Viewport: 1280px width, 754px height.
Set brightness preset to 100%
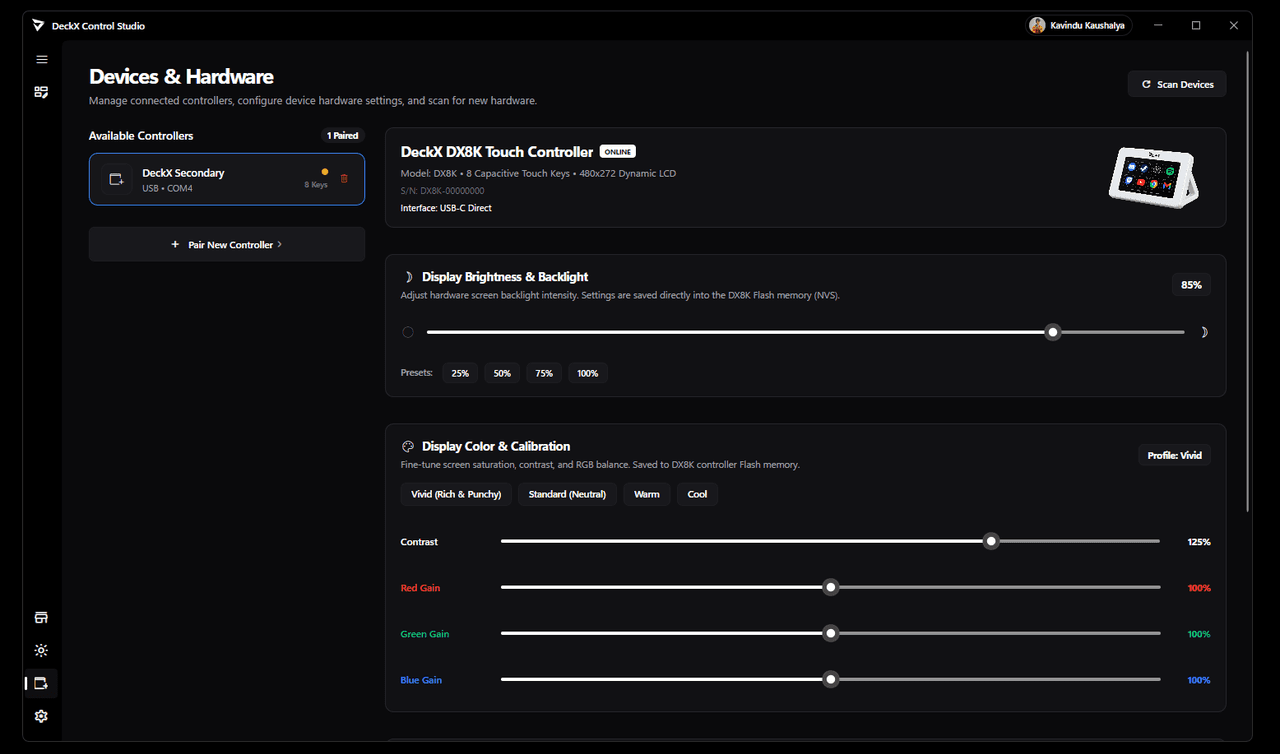coord(588,373)
